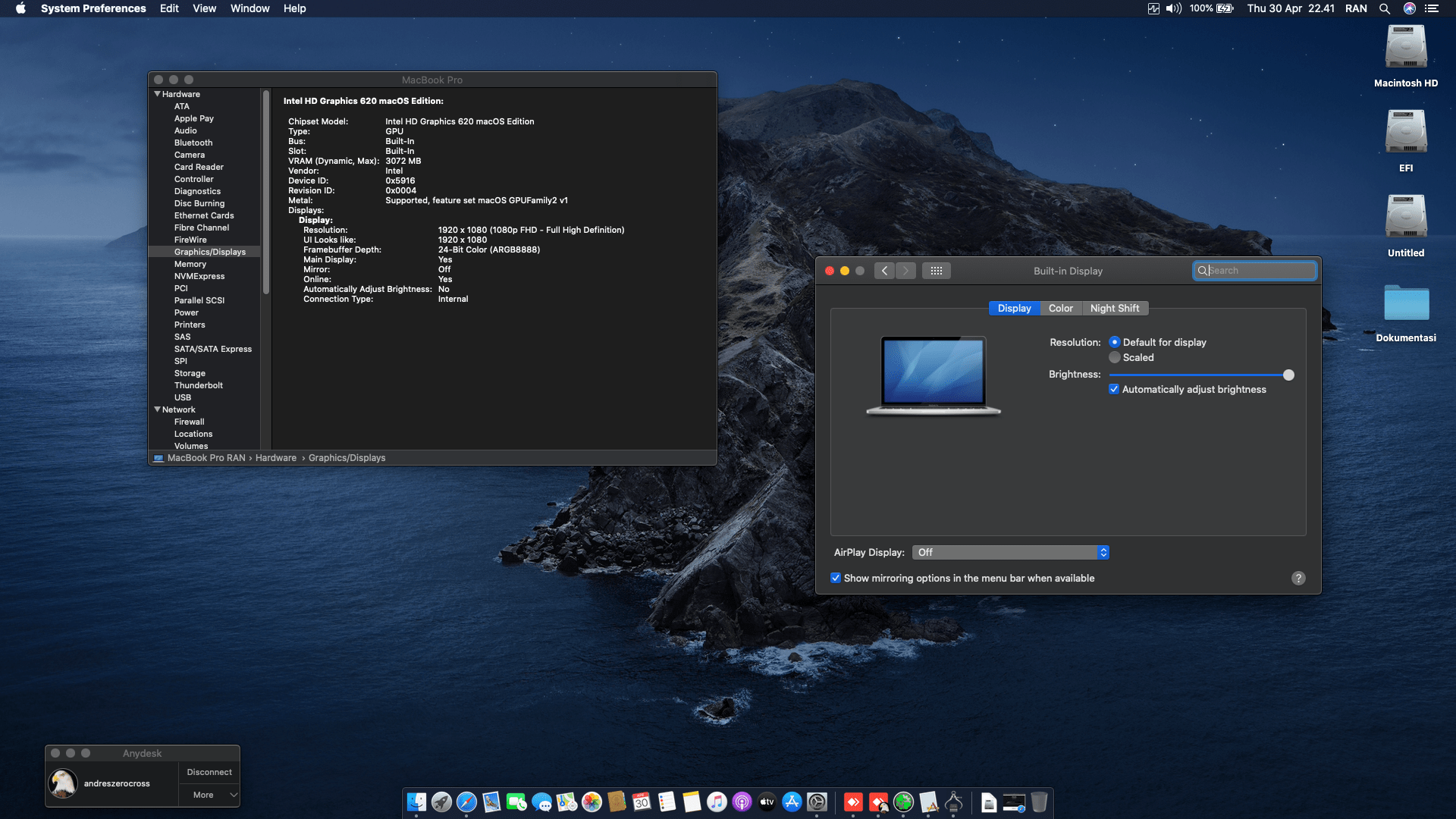The width and height of the screenshot is (1456, 819).
Task: Go forward in Built-in Display window
Action: 905,271
